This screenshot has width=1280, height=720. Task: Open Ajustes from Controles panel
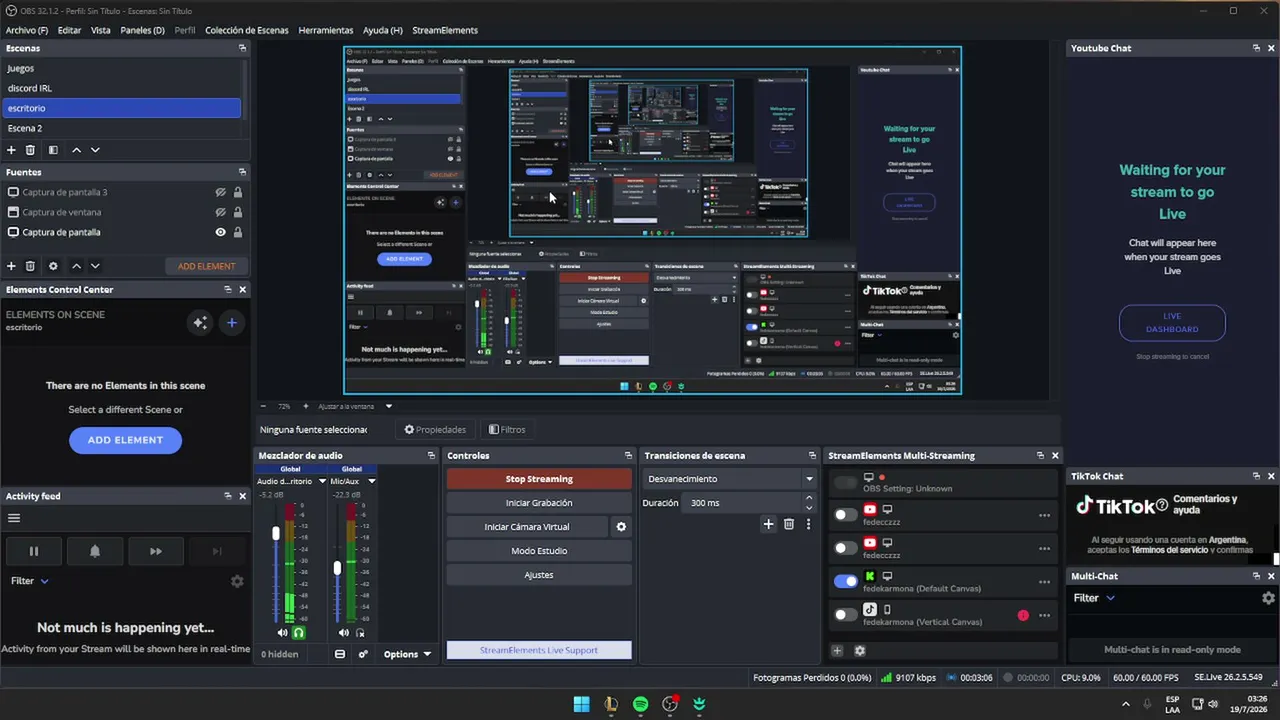(539, 575)
